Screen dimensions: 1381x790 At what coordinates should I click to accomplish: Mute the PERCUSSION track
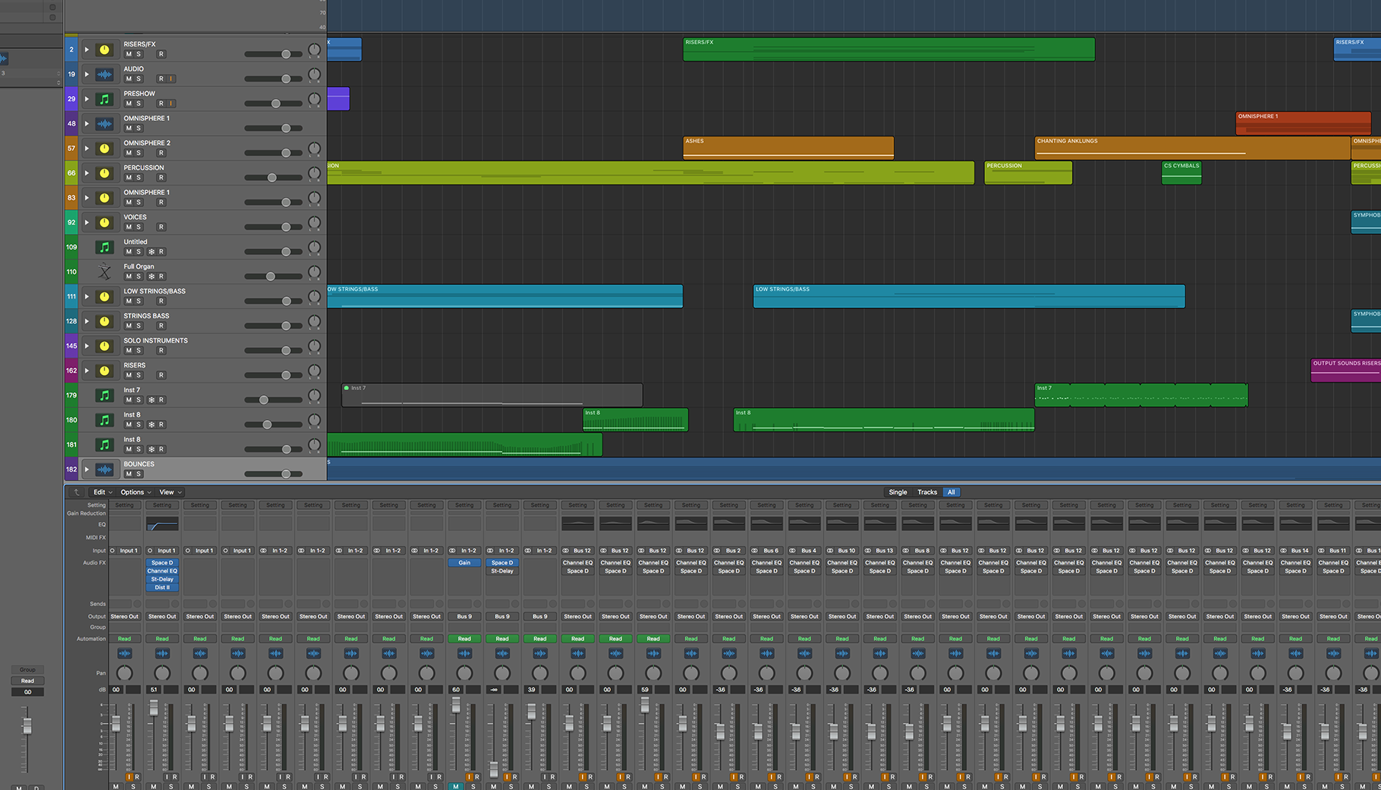coord(129,178)
